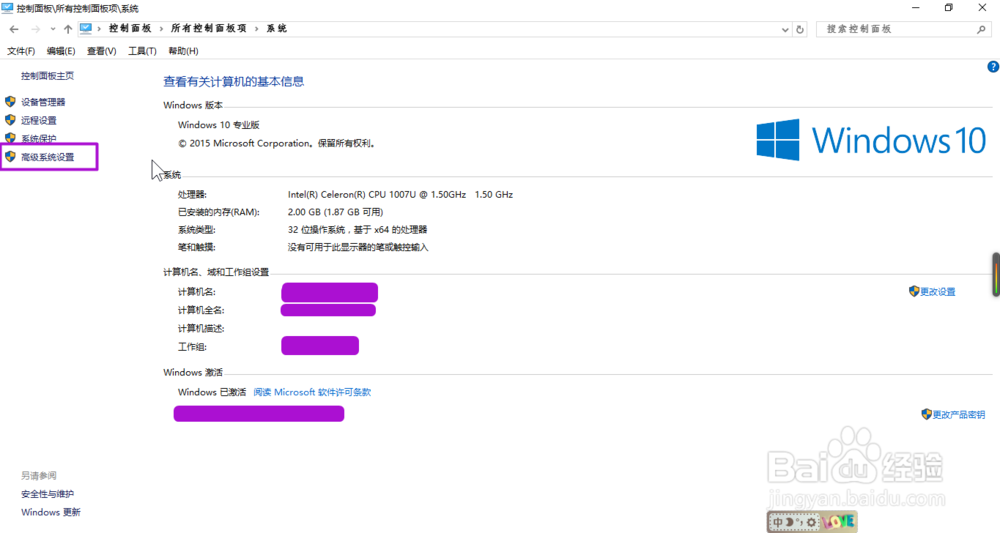
Task: Click shield icon beside 系统保护
Action: coord(10,138)
